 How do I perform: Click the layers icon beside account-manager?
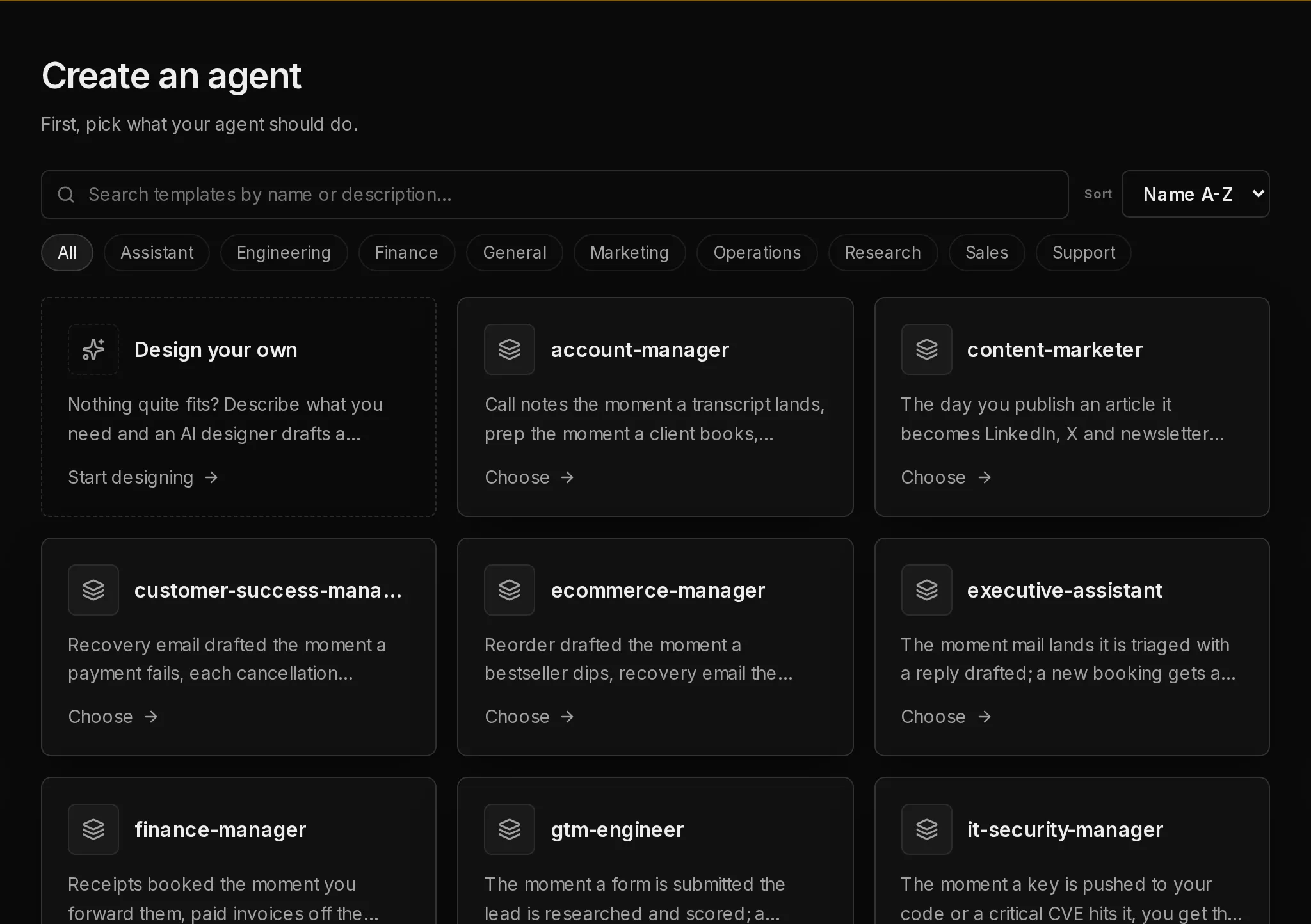coord(510,349)
